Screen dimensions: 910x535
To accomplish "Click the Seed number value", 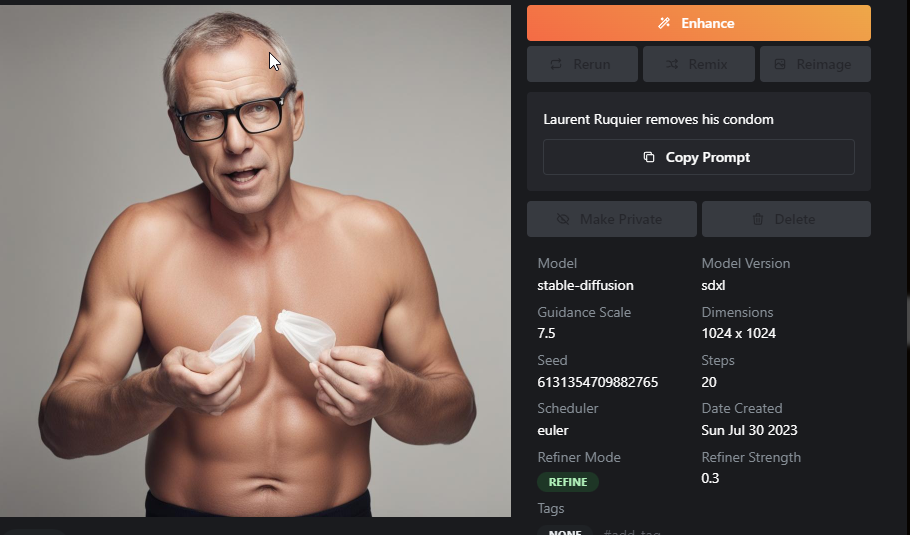I will (x=597, y=382).
